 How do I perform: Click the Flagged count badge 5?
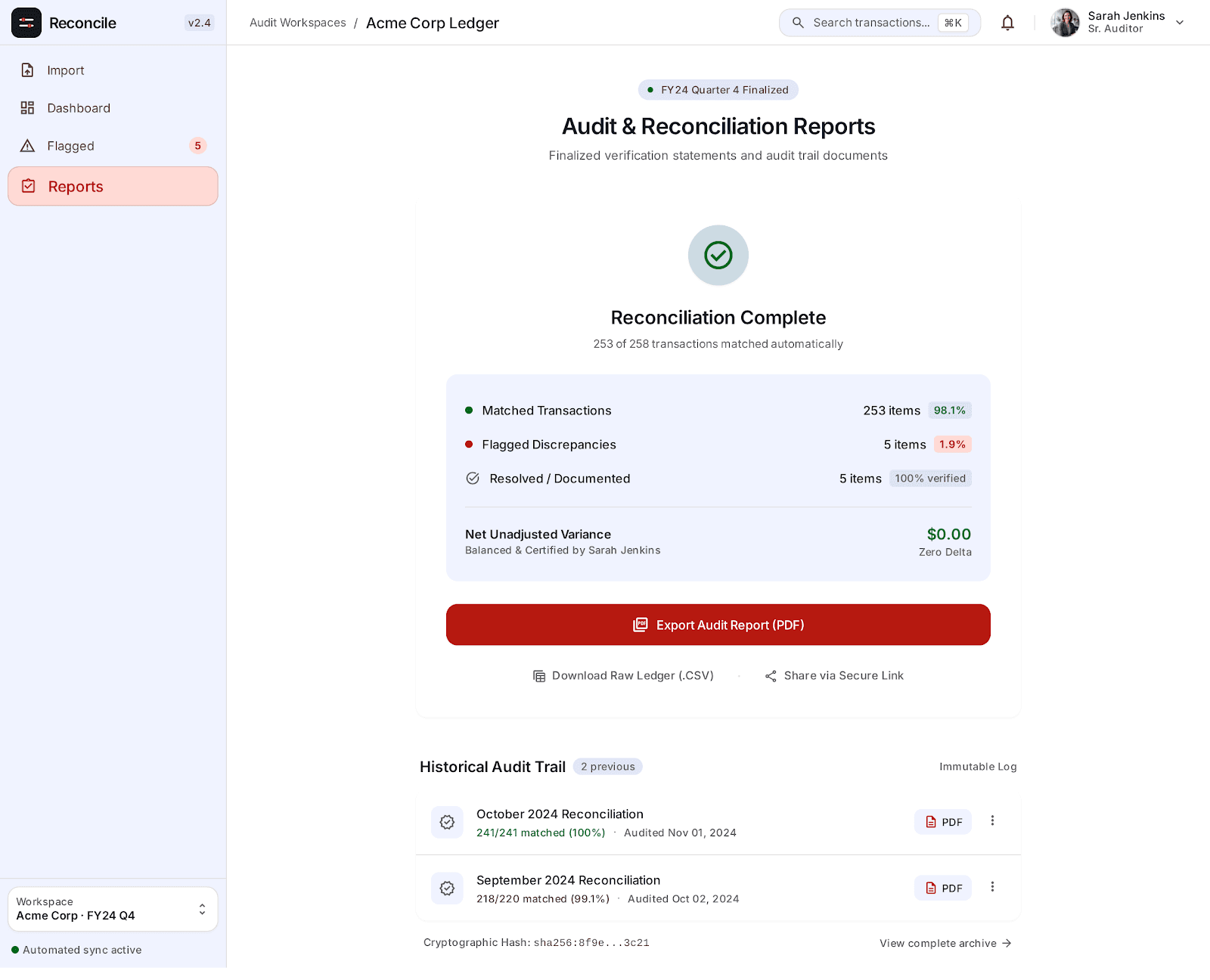coord(197,146)
